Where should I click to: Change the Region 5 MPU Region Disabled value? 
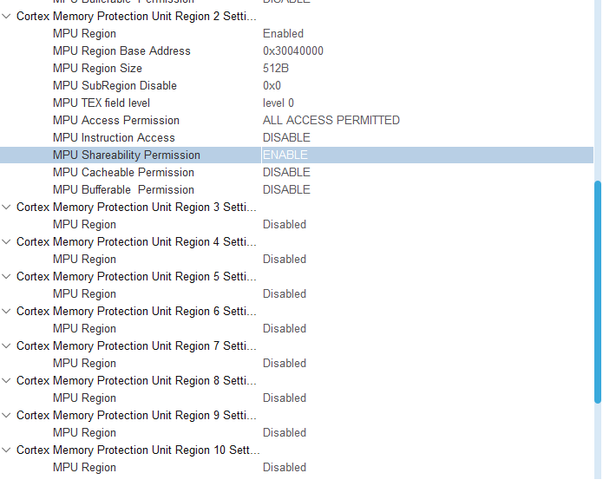(284, 294)
